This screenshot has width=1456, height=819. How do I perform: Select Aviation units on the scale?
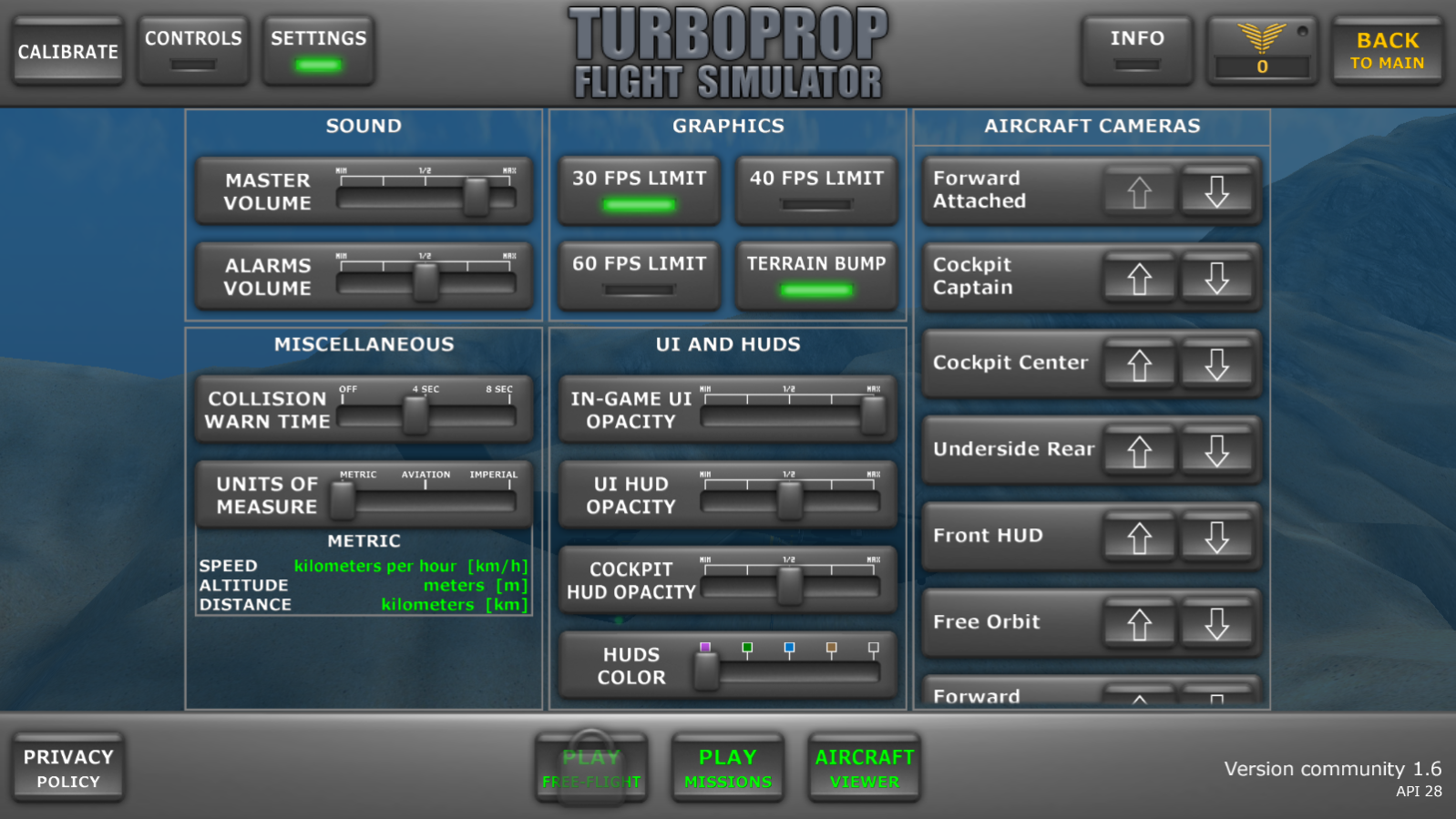426,475
